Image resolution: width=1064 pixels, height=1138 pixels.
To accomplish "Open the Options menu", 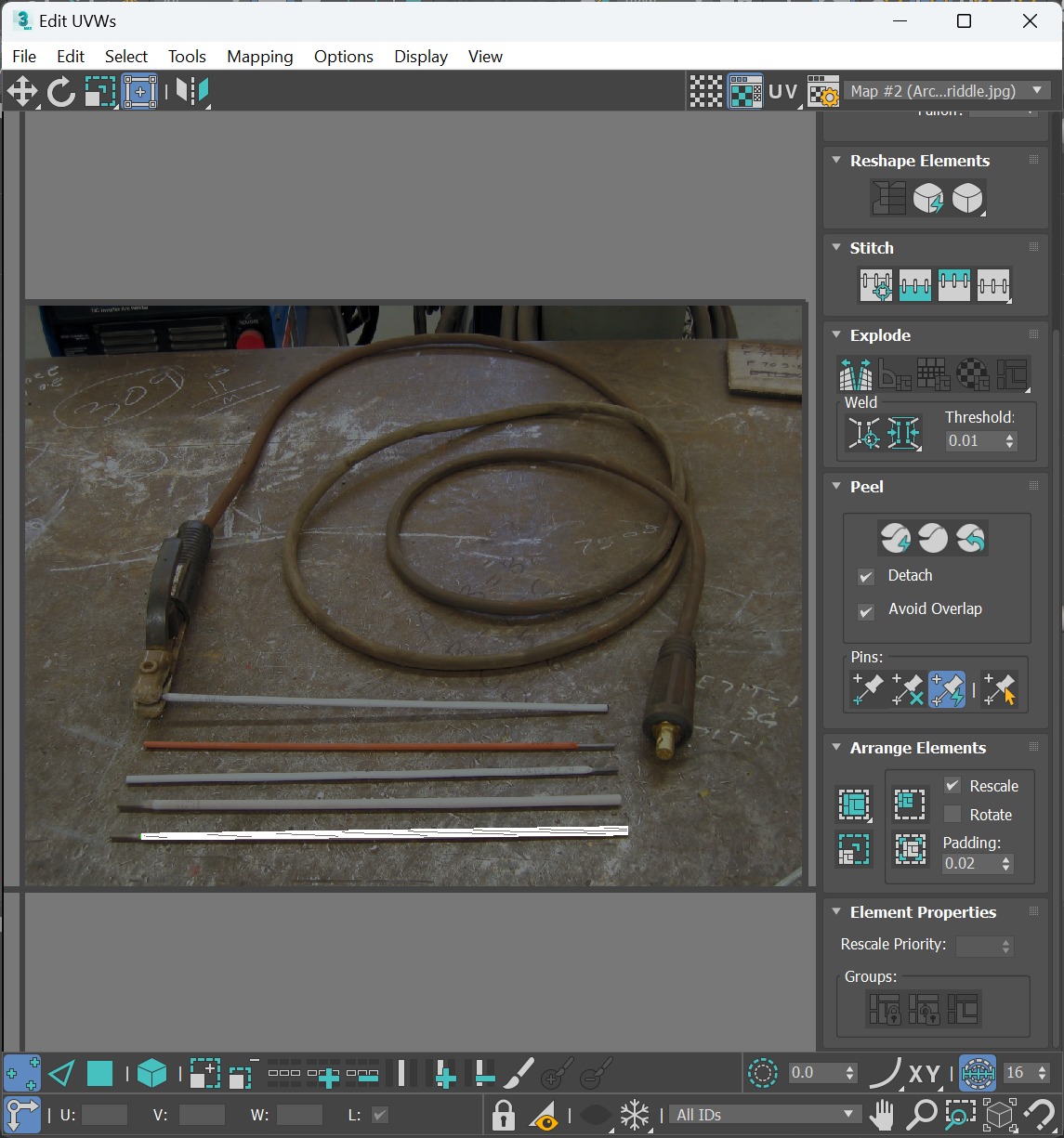I will pyautogui.click(x=344, y=57).
